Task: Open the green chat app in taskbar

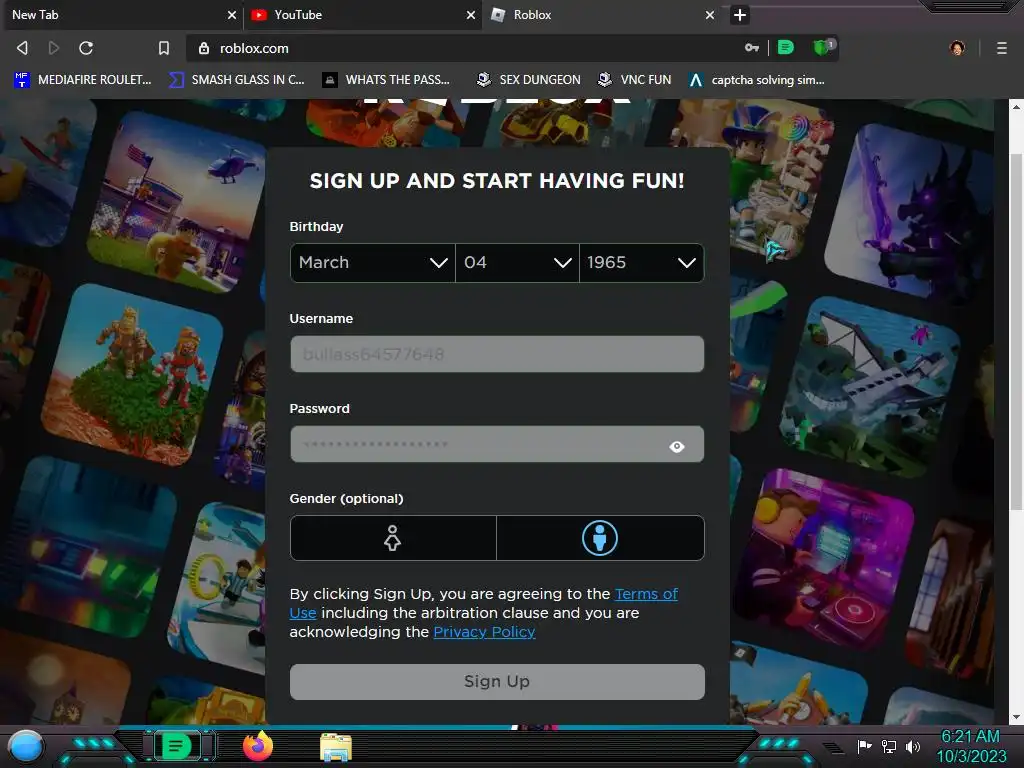Action: click(x=176, y=746)
